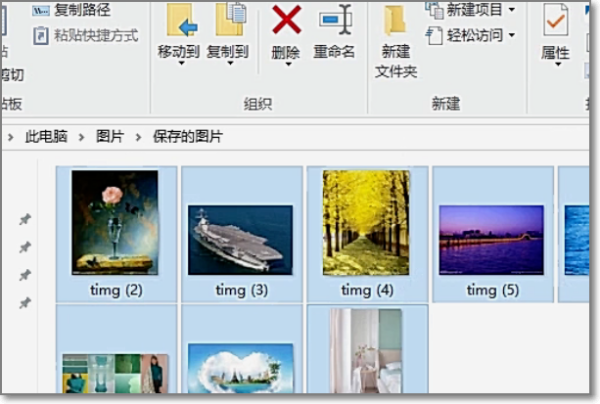This screenshot has height=404, width=600.
Task: Expand the chevron after 此电脑
Action: 81,137
